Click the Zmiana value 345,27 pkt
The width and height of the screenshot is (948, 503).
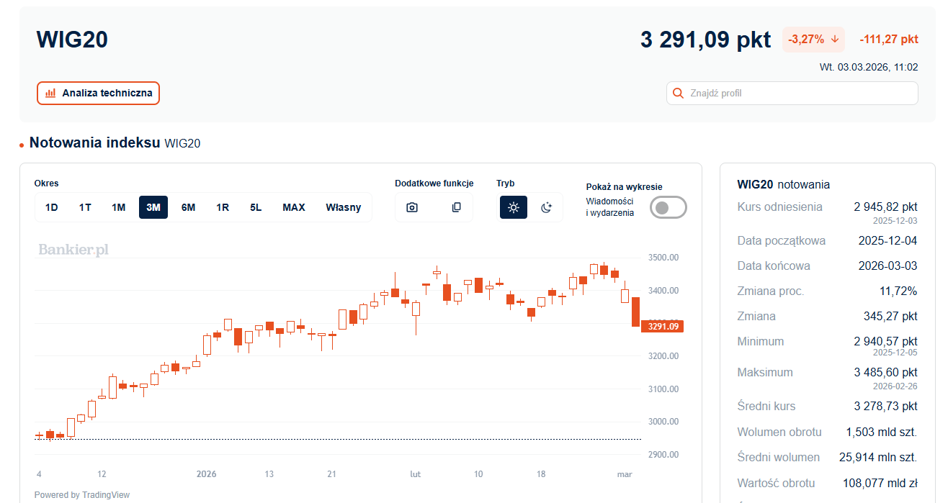click(890, 316)
